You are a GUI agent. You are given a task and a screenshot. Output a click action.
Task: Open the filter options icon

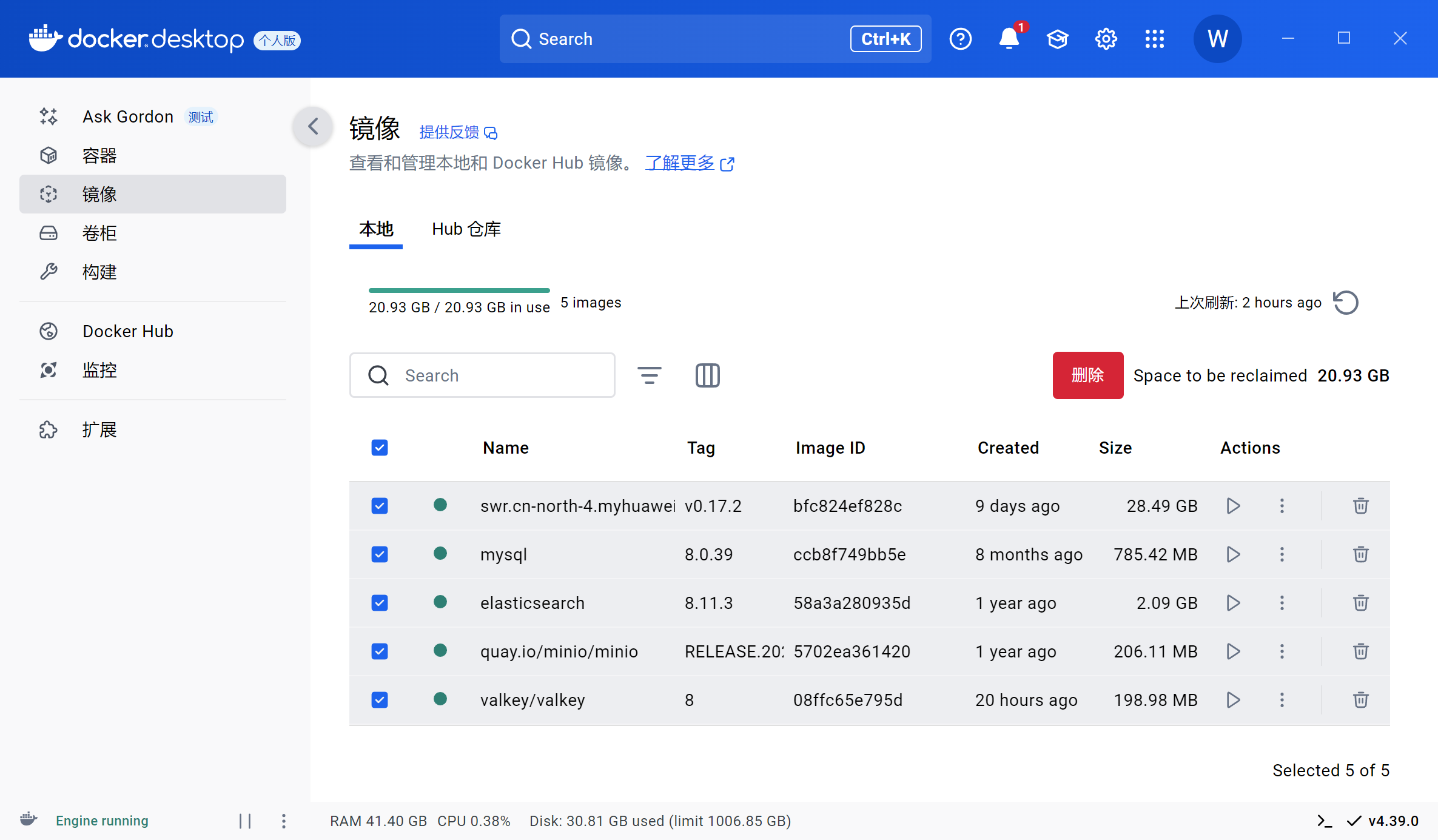point(649,375)
